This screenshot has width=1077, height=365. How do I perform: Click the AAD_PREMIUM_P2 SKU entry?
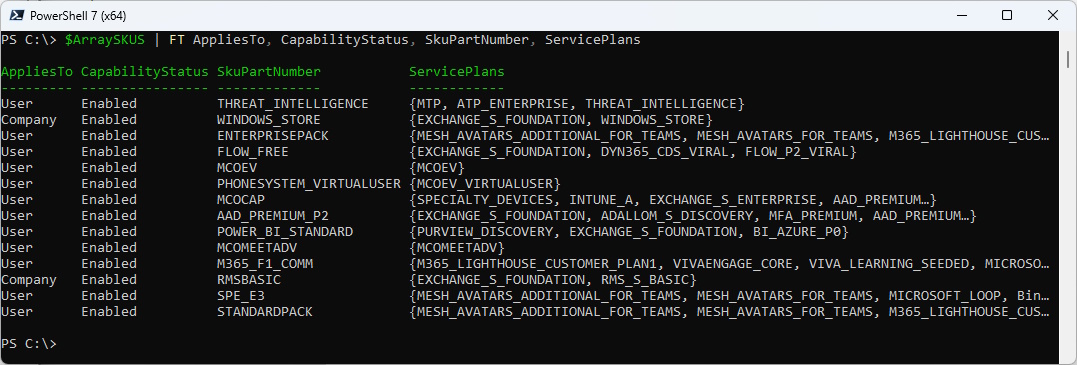click(x=273, y=216)
